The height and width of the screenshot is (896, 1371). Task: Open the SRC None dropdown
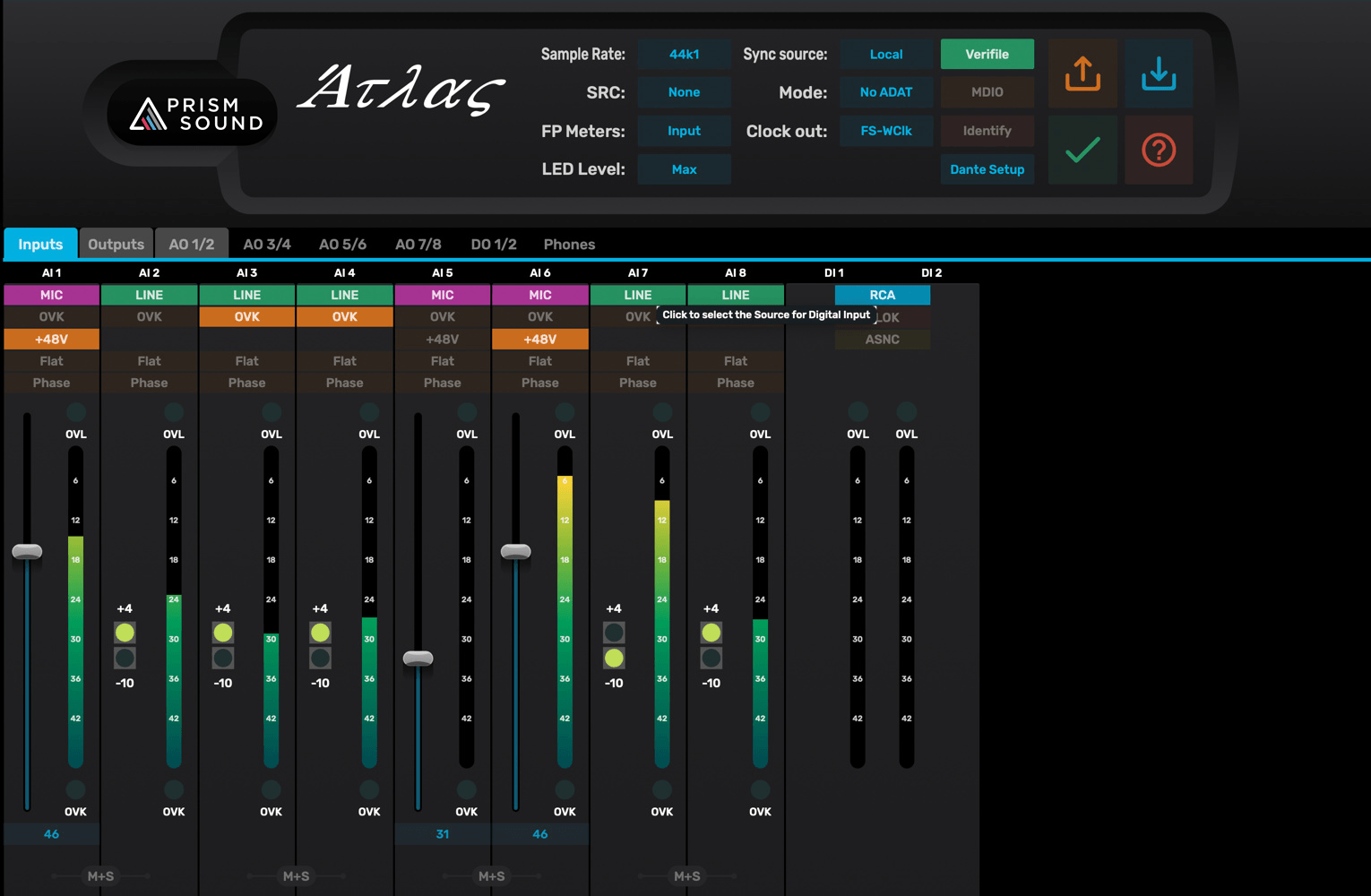click(x=685, y=92)
